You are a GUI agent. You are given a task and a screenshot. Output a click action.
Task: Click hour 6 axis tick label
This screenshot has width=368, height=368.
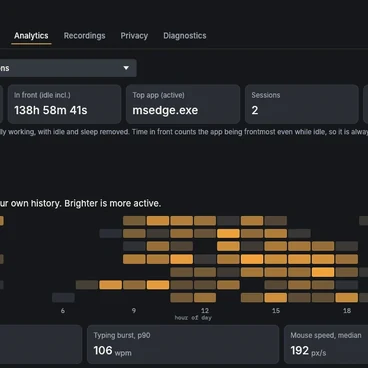point(63,311)
